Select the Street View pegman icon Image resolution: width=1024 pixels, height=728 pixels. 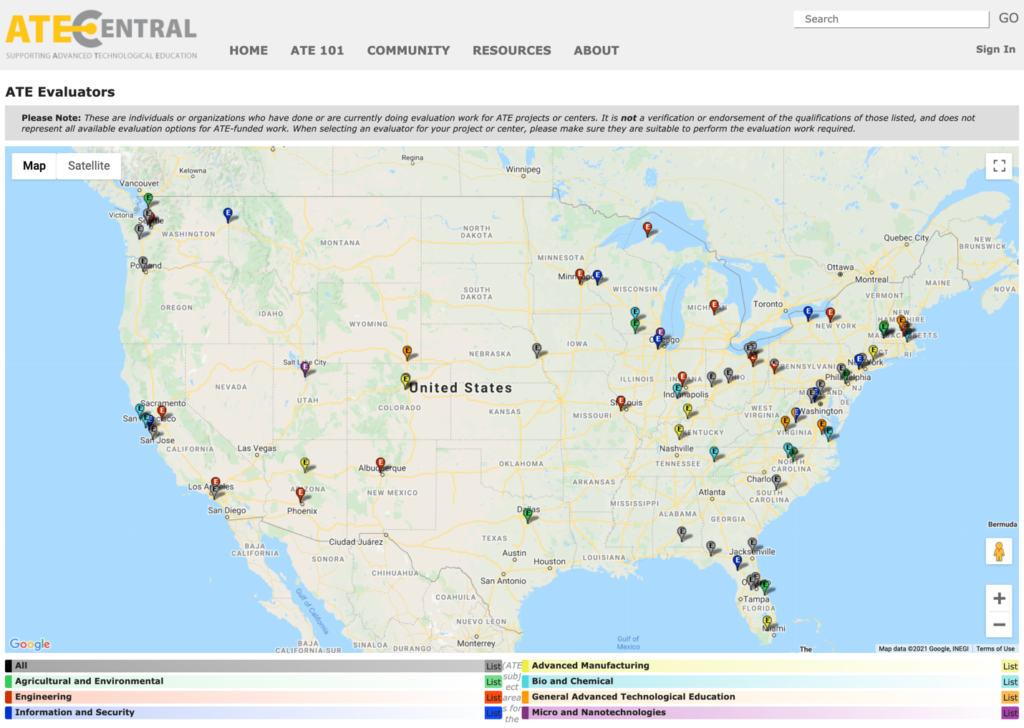click(998, 551)
